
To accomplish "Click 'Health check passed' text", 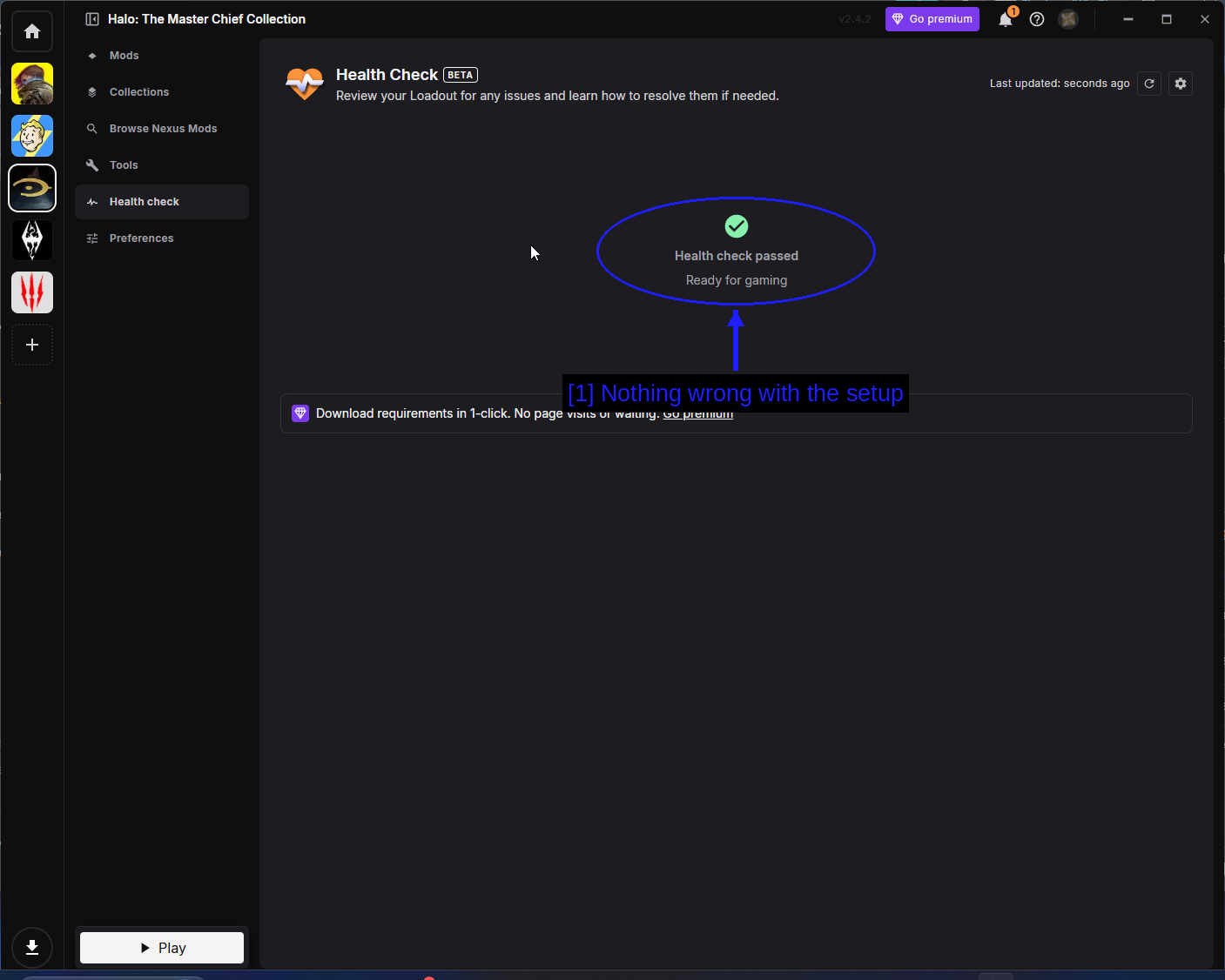I will pos(737,256).
